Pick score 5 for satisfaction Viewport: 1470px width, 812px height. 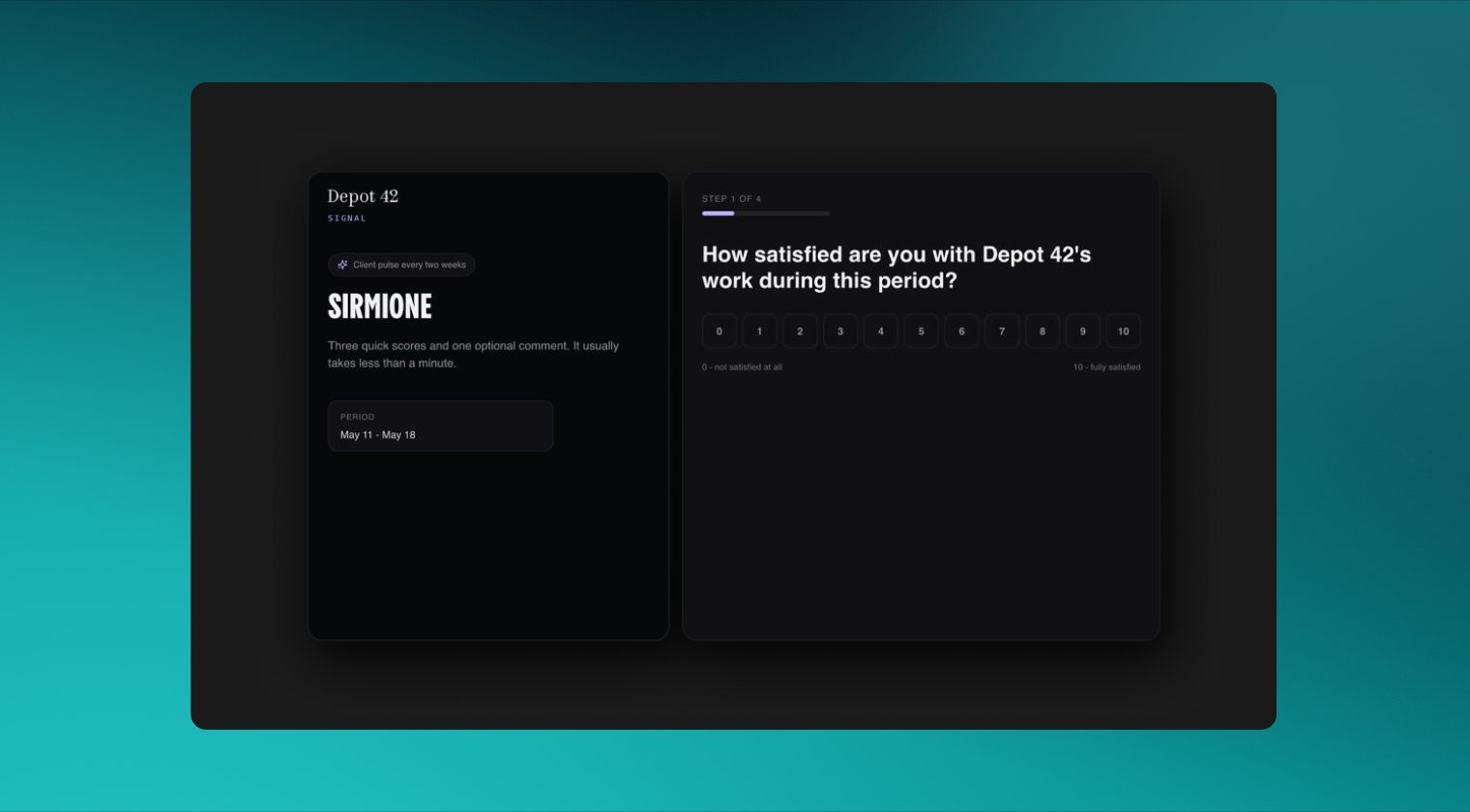tap(922, 331)
